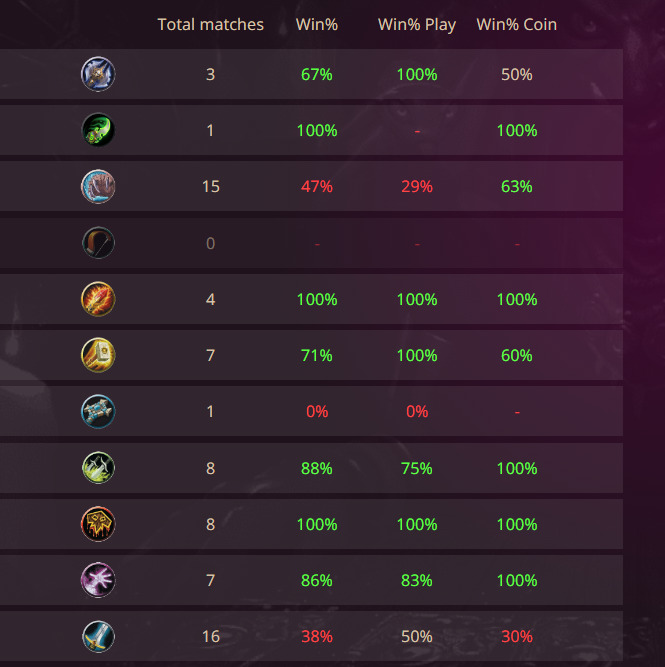Select the 16 total matches value

coord(211,636)
